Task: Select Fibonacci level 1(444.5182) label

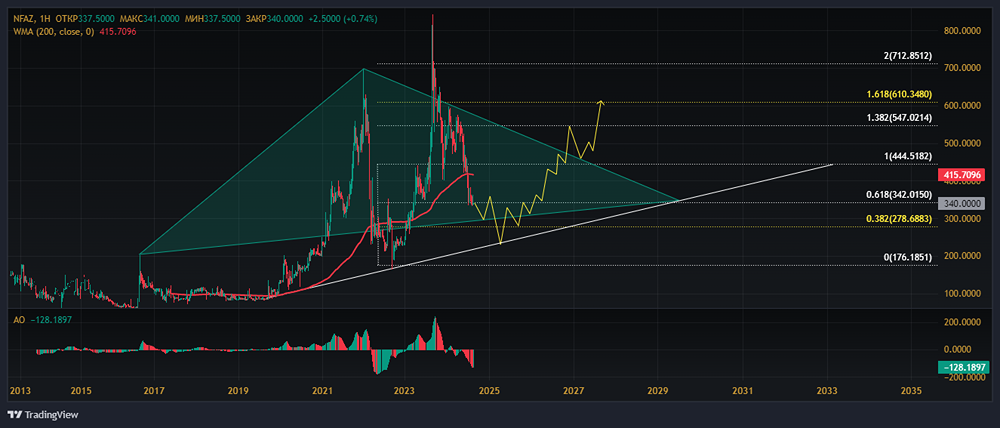Action: [x=906, y=156]
